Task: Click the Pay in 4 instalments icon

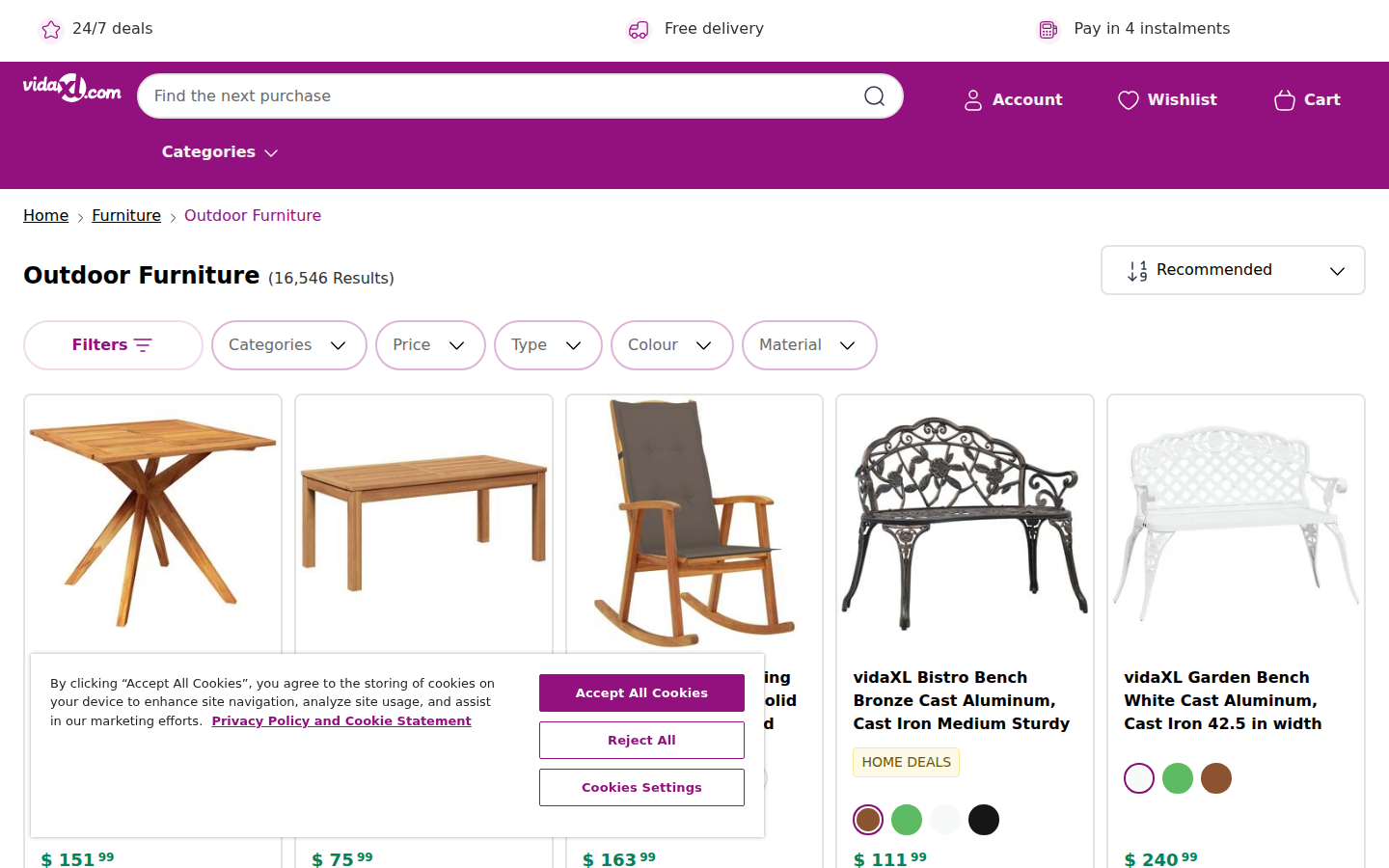Action: coord(1049,30)
